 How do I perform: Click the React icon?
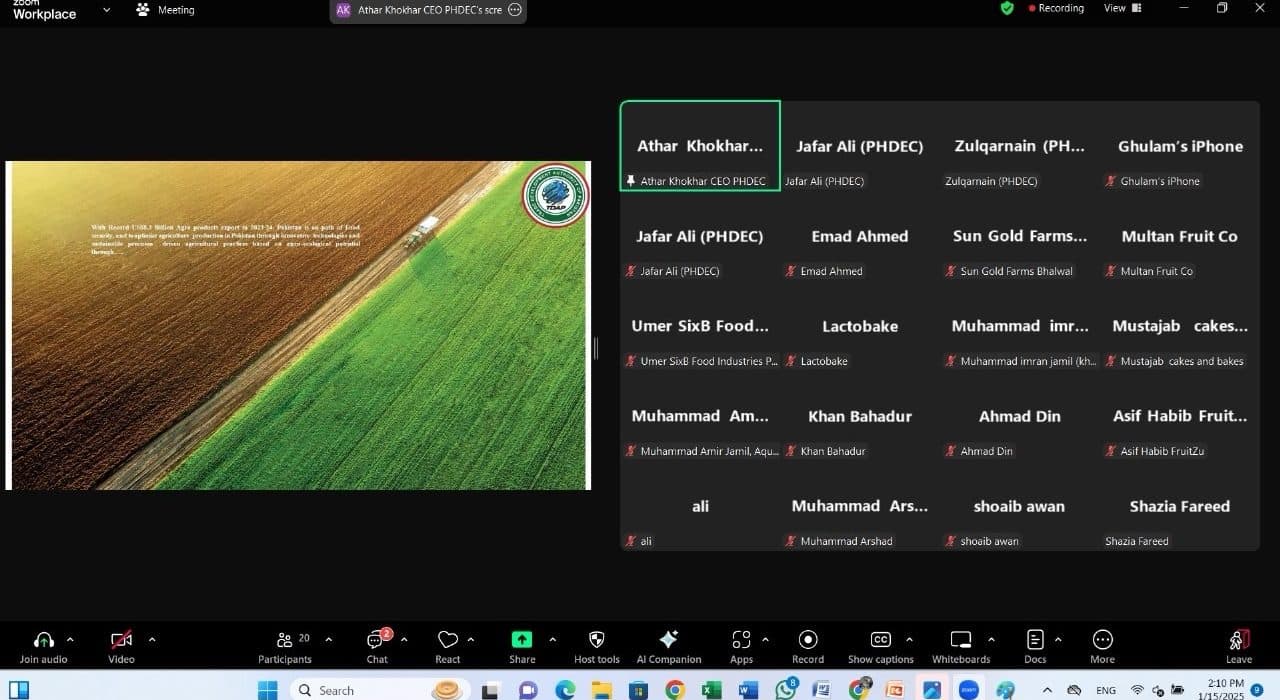[447, 641]
